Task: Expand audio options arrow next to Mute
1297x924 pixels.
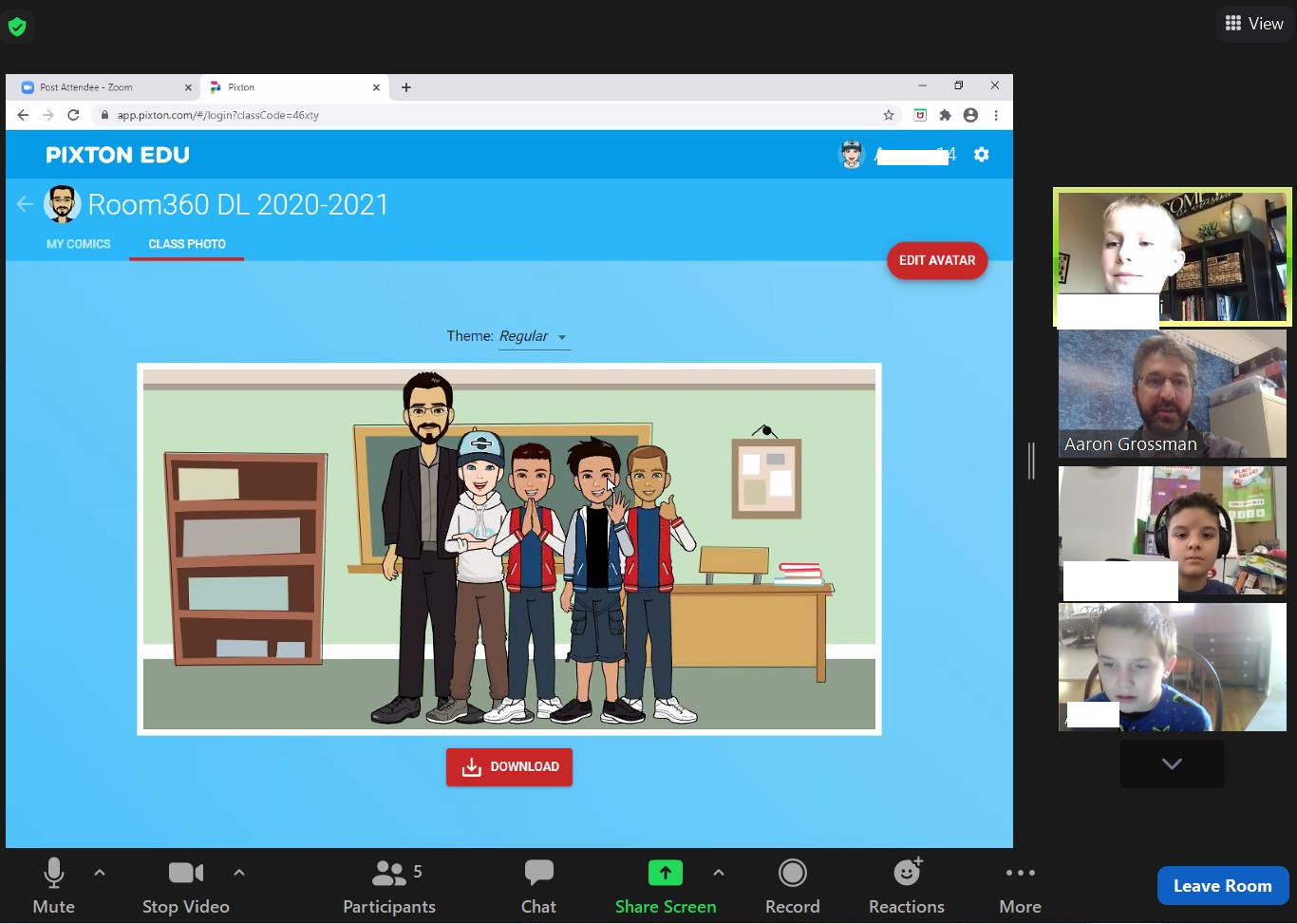Action: point(100,873)
